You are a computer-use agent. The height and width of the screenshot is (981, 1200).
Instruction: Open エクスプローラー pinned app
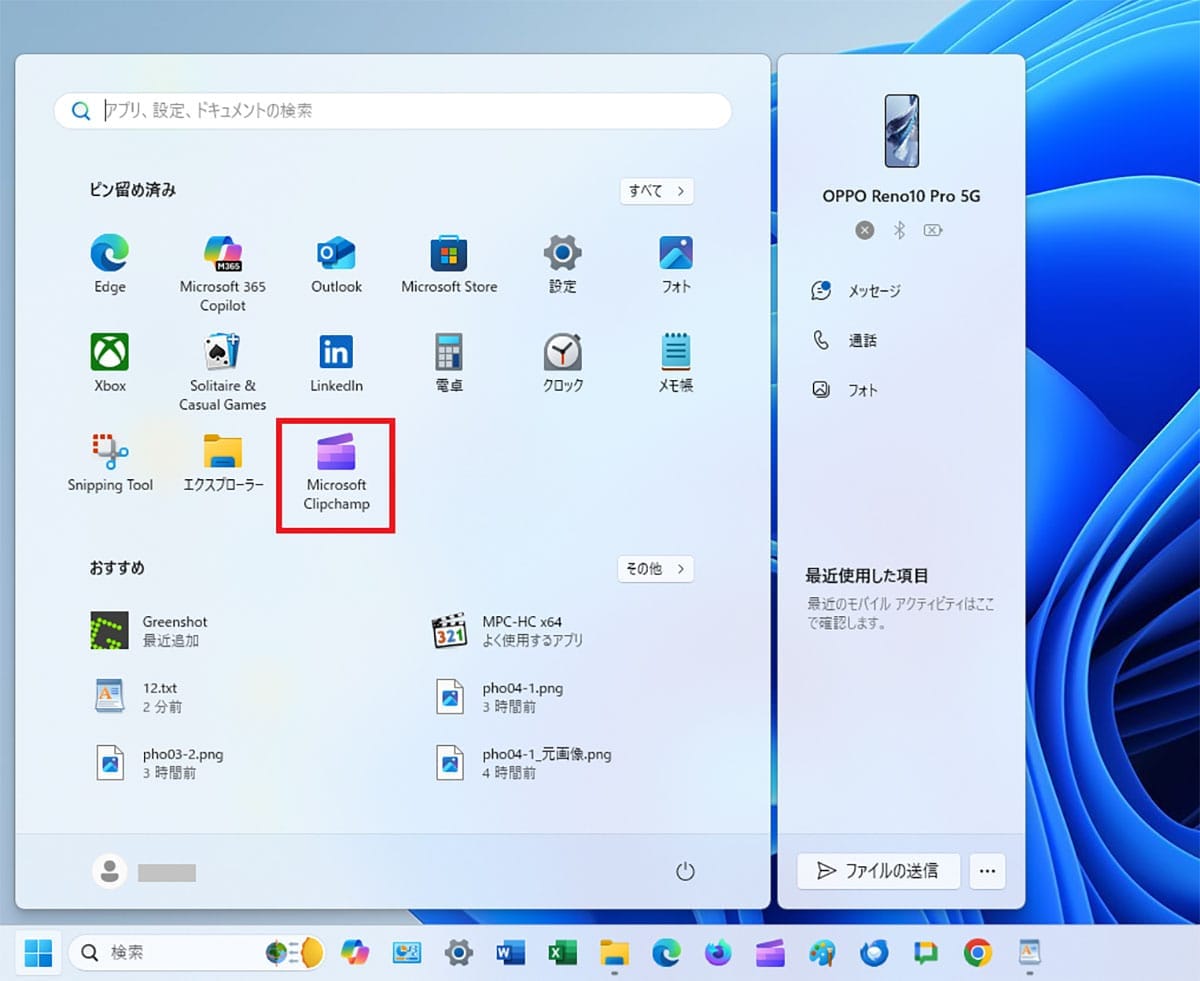pyautogui.click(x=223, y=464)
